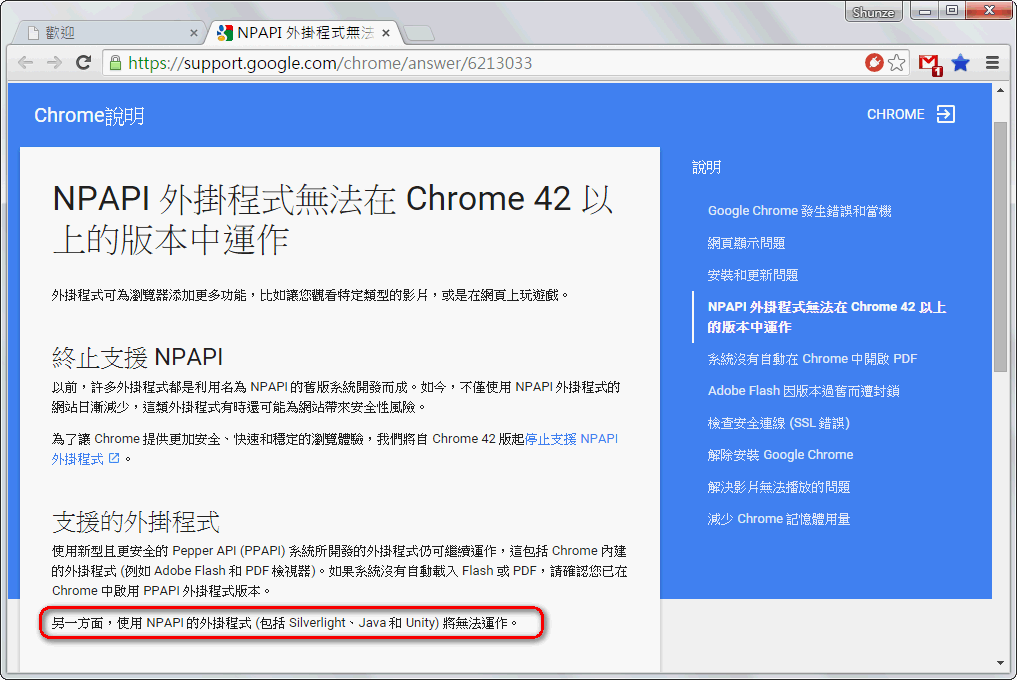Viewport: 1017px width, 680px height.
Task: Maximize the Chrome window
Action: tap(952, 11)
